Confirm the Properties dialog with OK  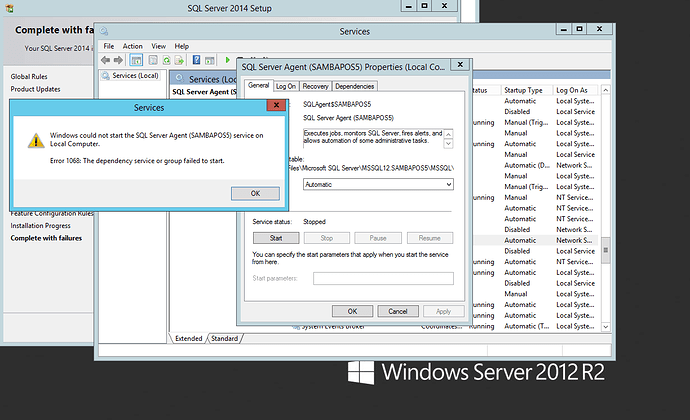pyautogui.click(x=352, y=311)
